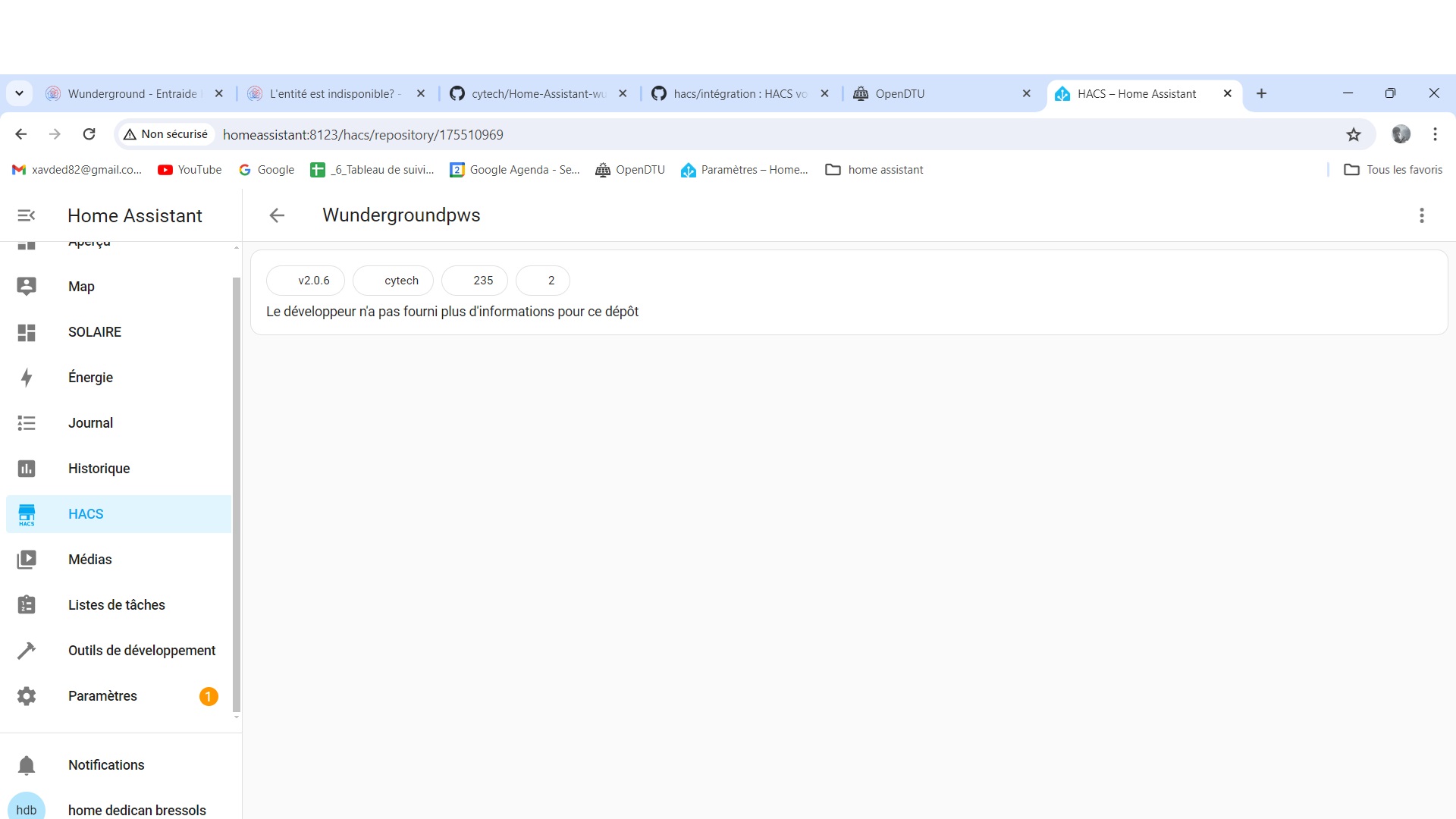
Task: Open the Historique chart icon
Action: click(27, 469)
